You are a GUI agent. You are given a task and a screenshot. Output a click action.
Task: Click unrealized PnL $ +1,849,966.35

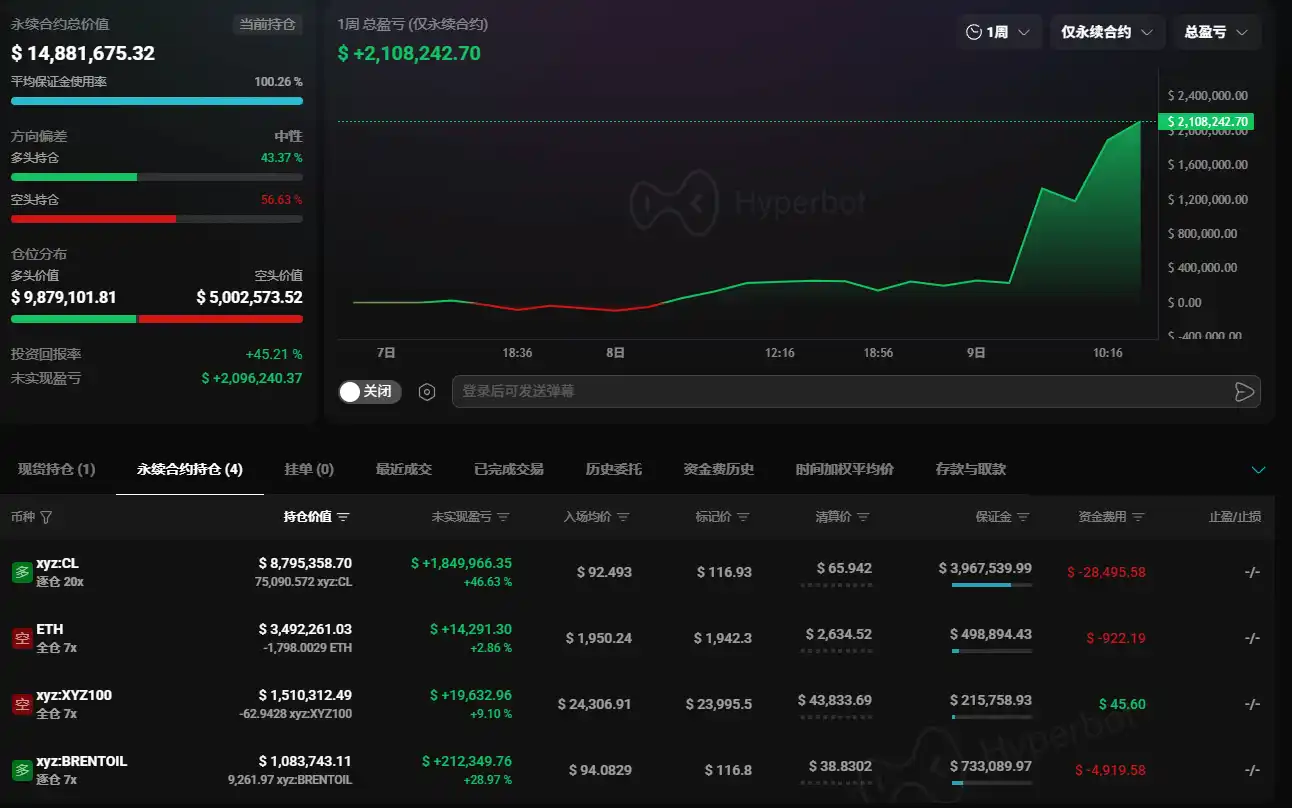click(461, 563)
